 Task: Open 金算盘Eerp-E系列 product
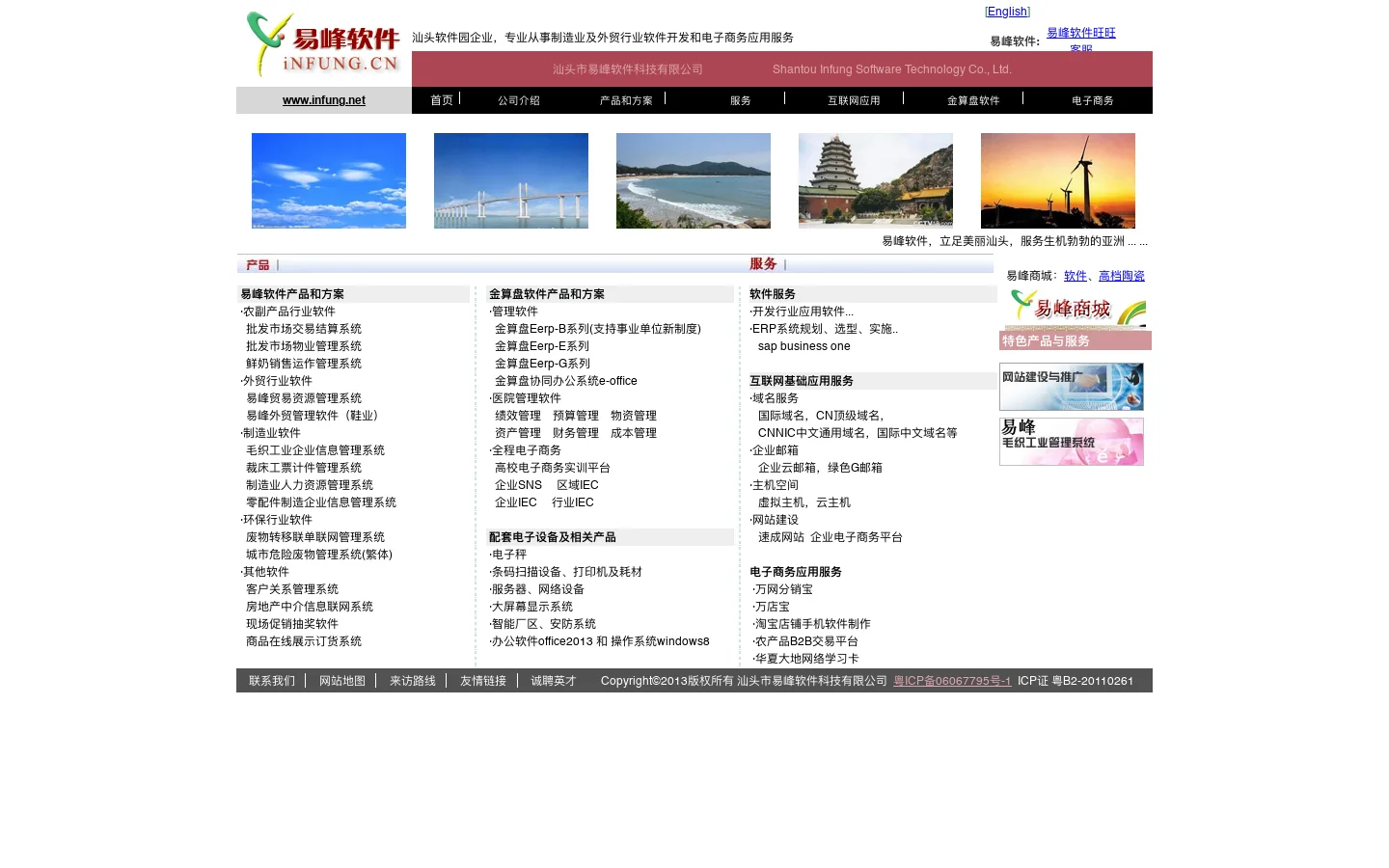542,346
